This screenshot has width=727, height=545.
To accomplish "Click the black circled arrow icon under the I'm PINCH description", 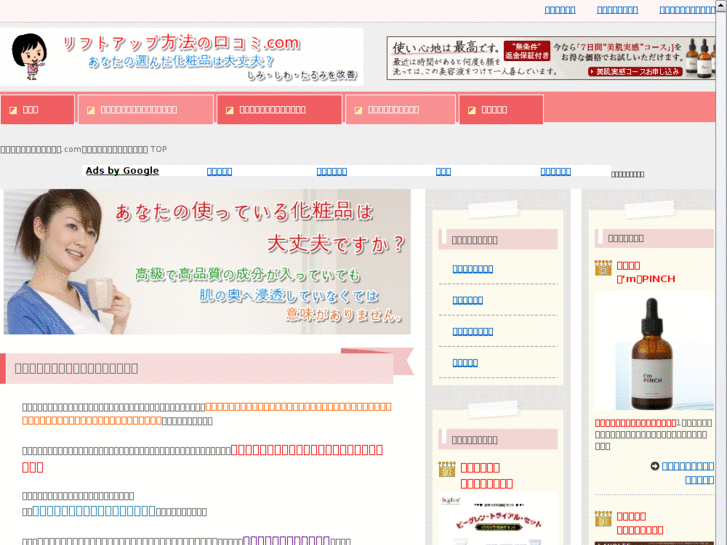I will click(x=655, y=466).
